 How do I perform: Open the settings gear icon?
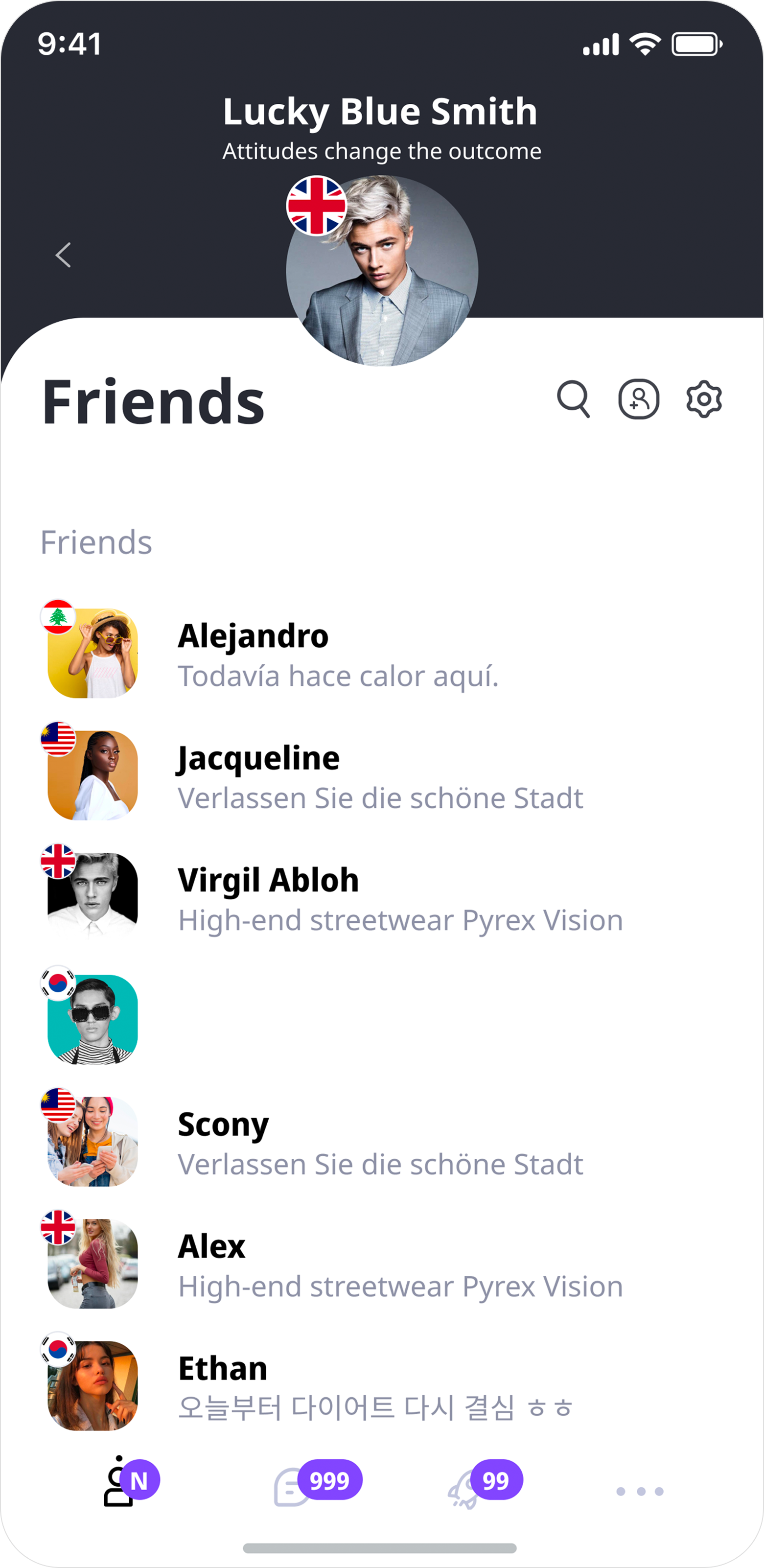[x=704, y=399]
